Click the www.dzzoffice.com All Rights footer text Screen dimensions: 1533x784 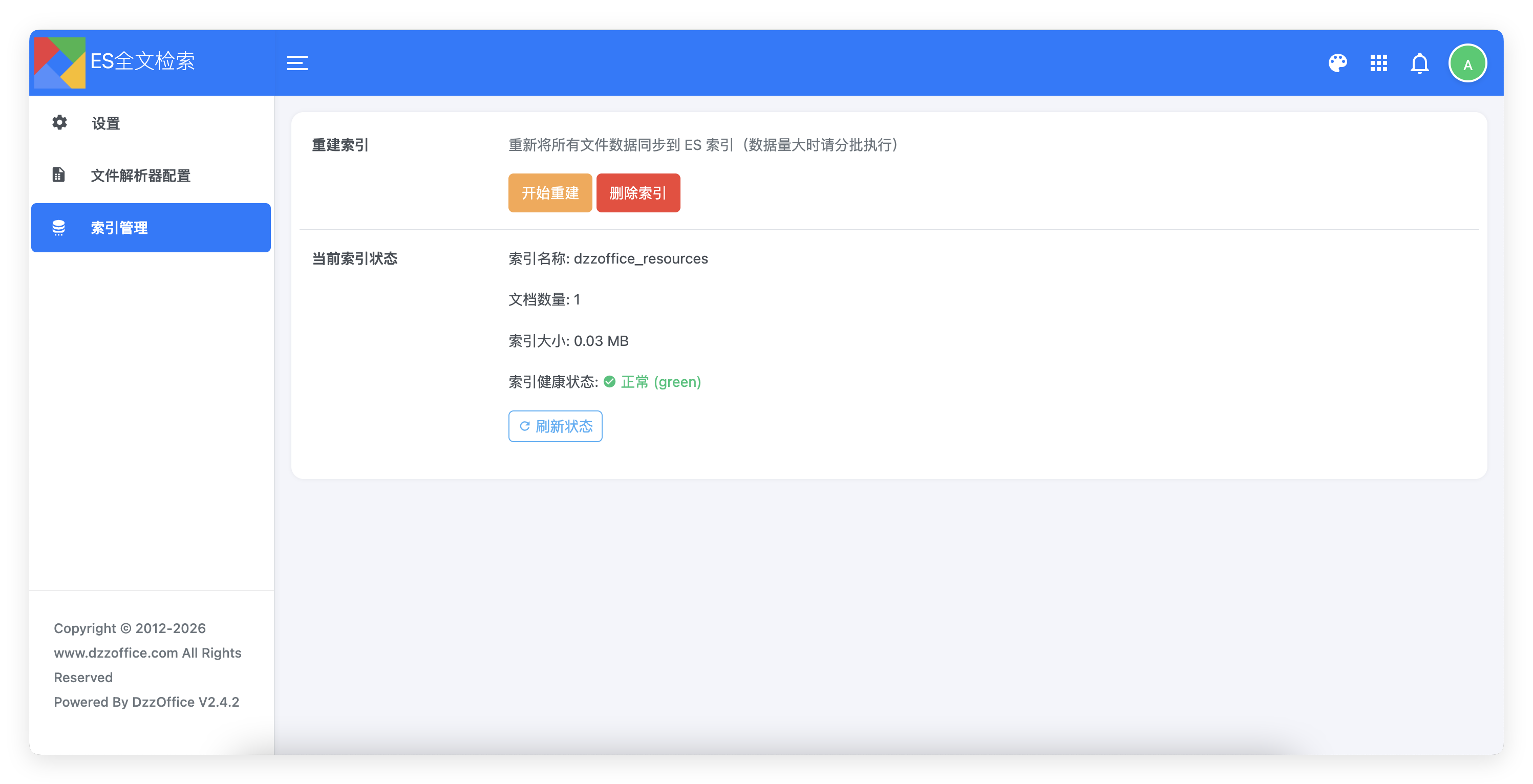pos(147,653)
